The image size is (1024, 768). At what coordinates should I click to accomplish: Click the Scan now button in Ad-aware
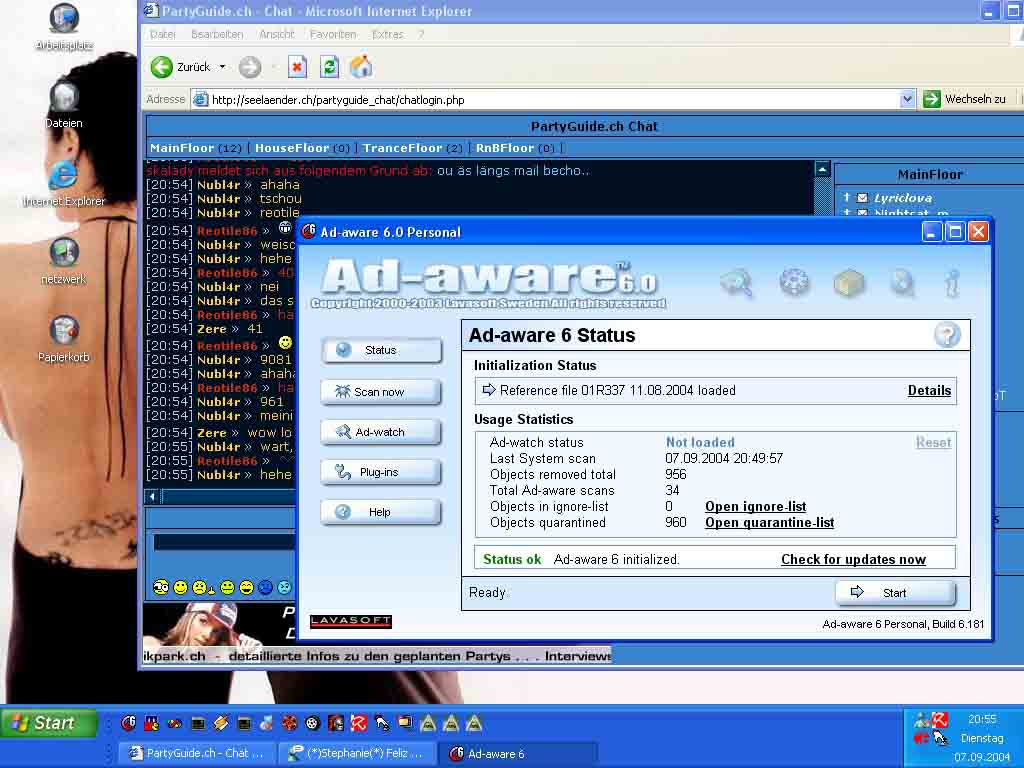coord(380,392)
